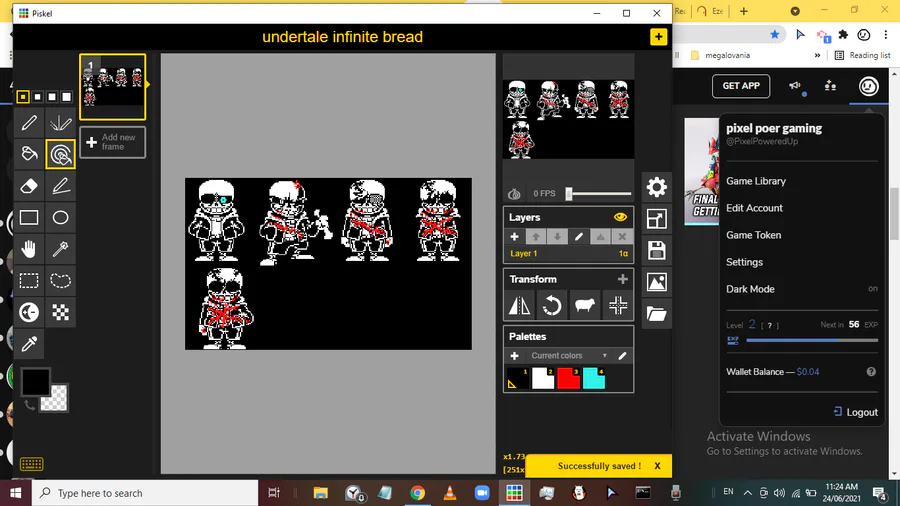Pick the red palette color
Image resolution: width=900 pixels, height=506 pixels.
(568, 379)
